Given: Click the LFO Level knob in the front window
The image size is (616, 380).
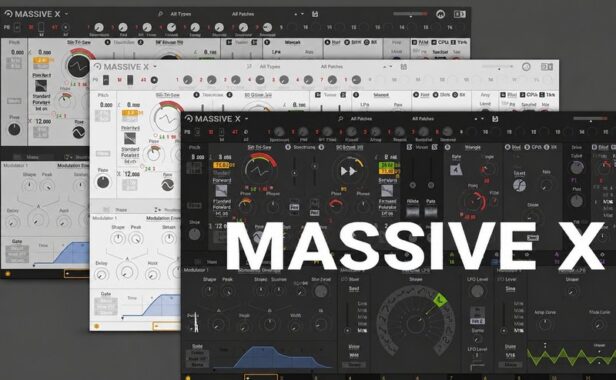Looking at the screenshot, I should [477, 291].
